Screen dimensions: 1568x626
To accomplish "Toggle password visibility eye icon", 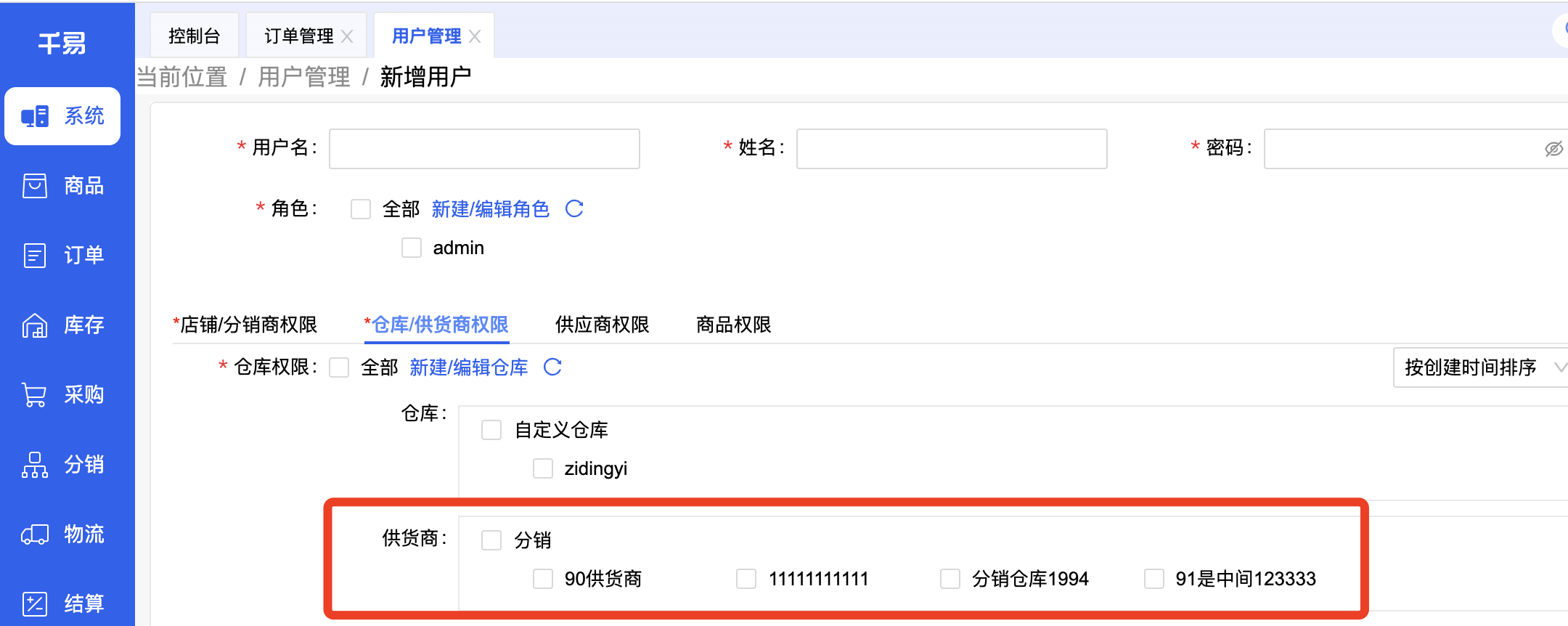I will point(1553,149).
